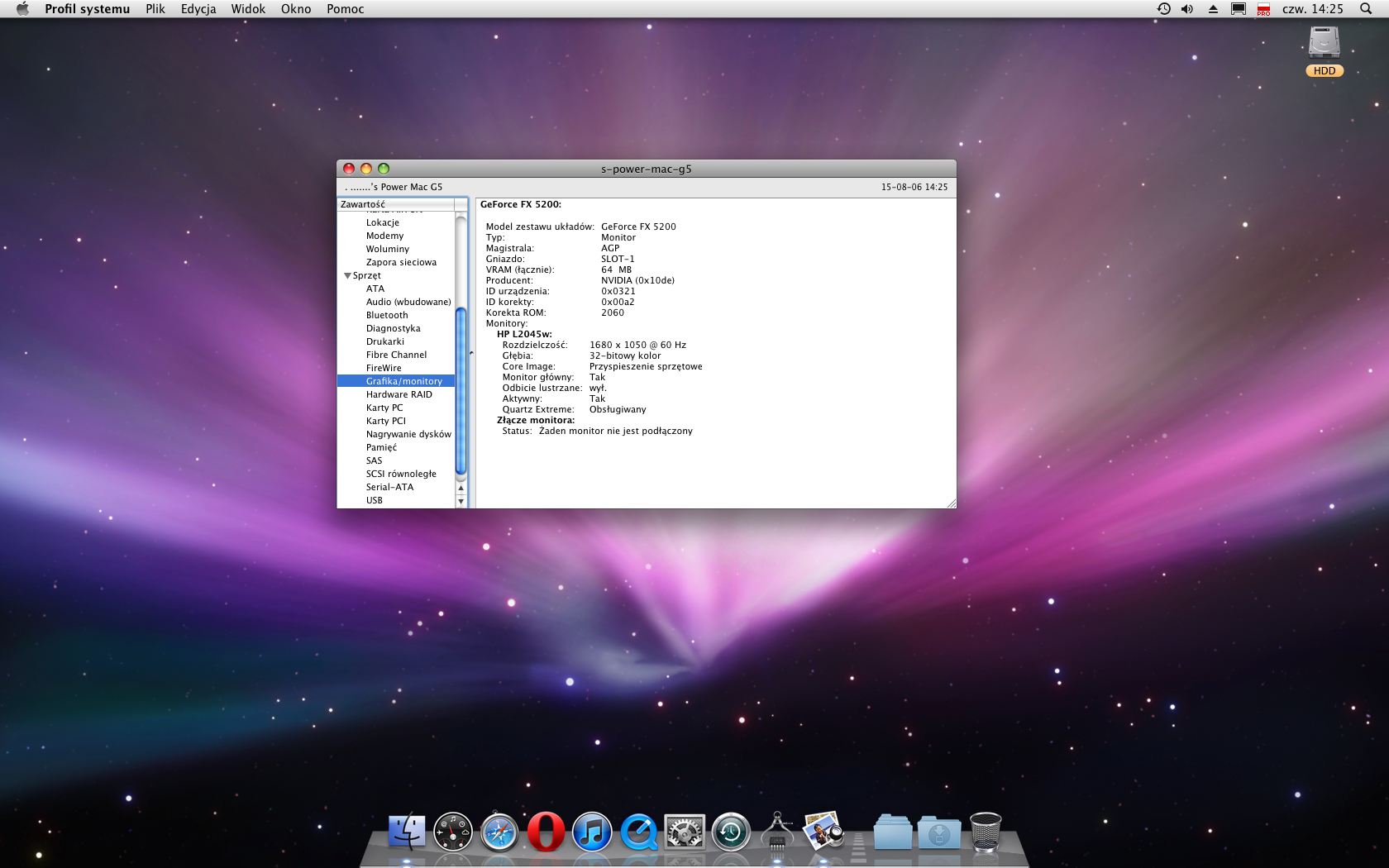1389x868 pixels.
Task: Open the Trash in the dock
Action: point(986,832)
